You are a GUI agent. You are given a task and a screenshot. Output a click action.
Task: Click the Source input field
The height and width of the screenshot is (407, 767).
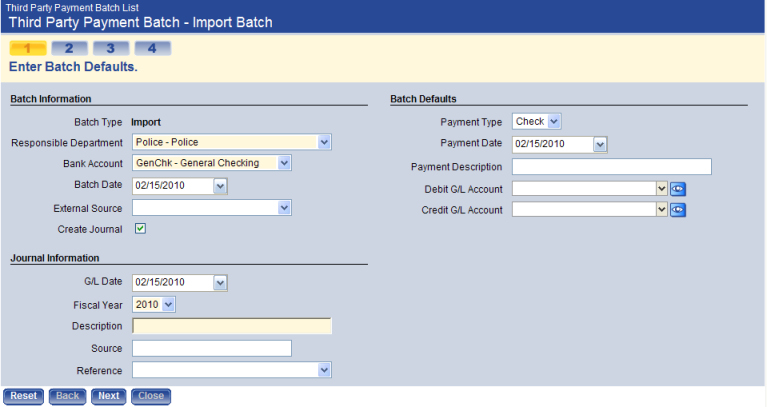(211, 348)
